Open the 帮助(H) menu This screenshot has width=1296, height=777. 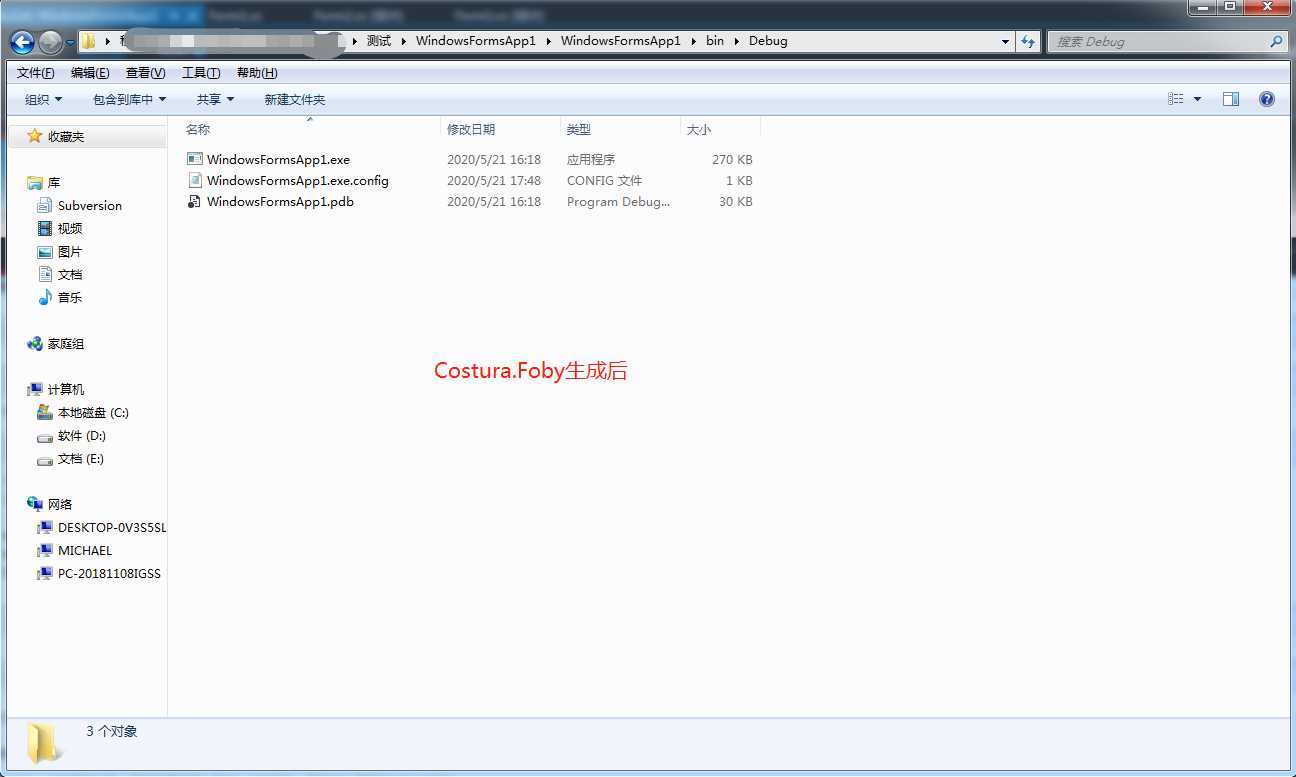(257, 73)
